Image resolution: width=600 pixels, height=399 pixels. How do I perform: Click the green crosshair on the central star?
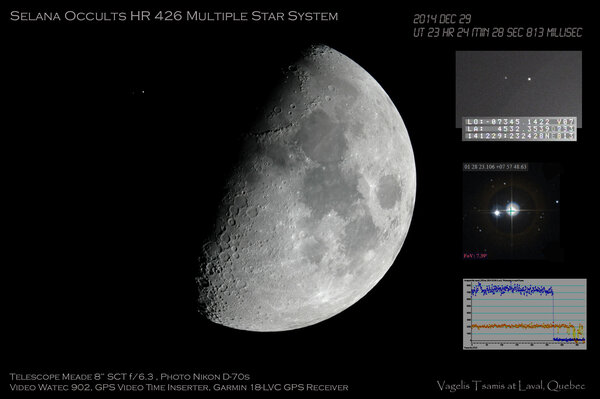[511, 210]
